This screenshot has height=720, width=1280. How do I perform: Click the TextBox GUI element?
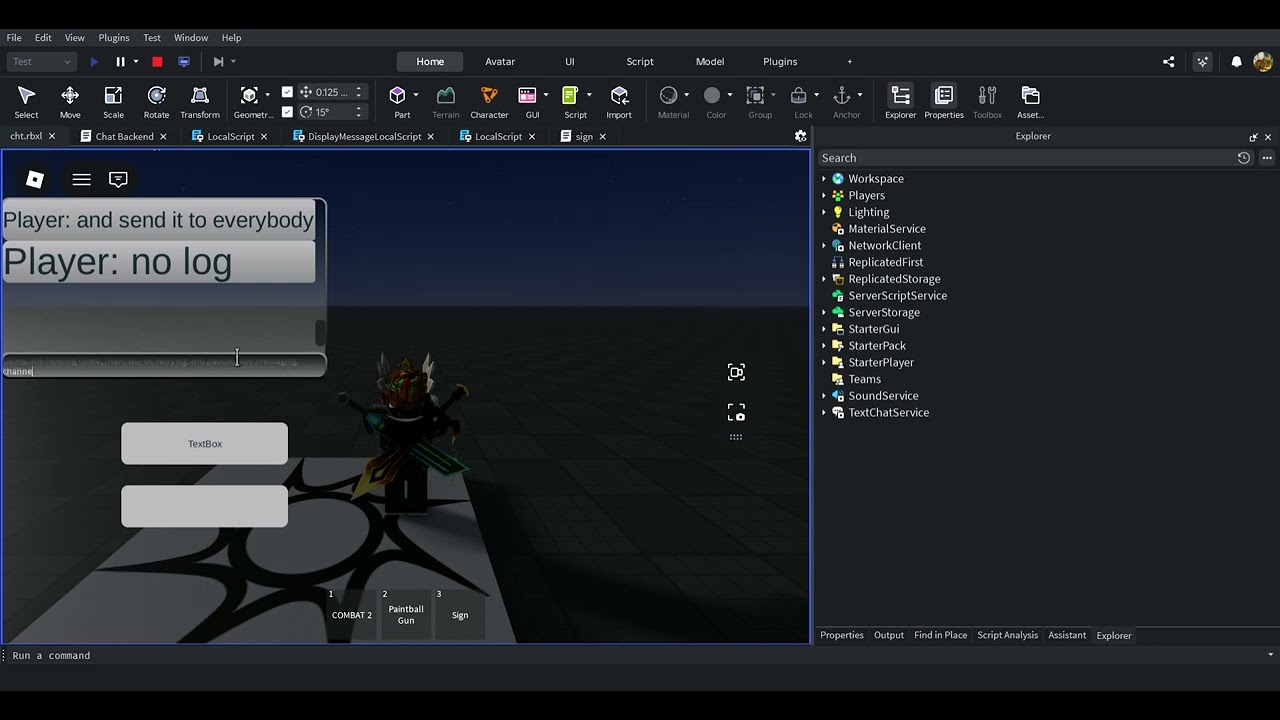pos(205,444)
